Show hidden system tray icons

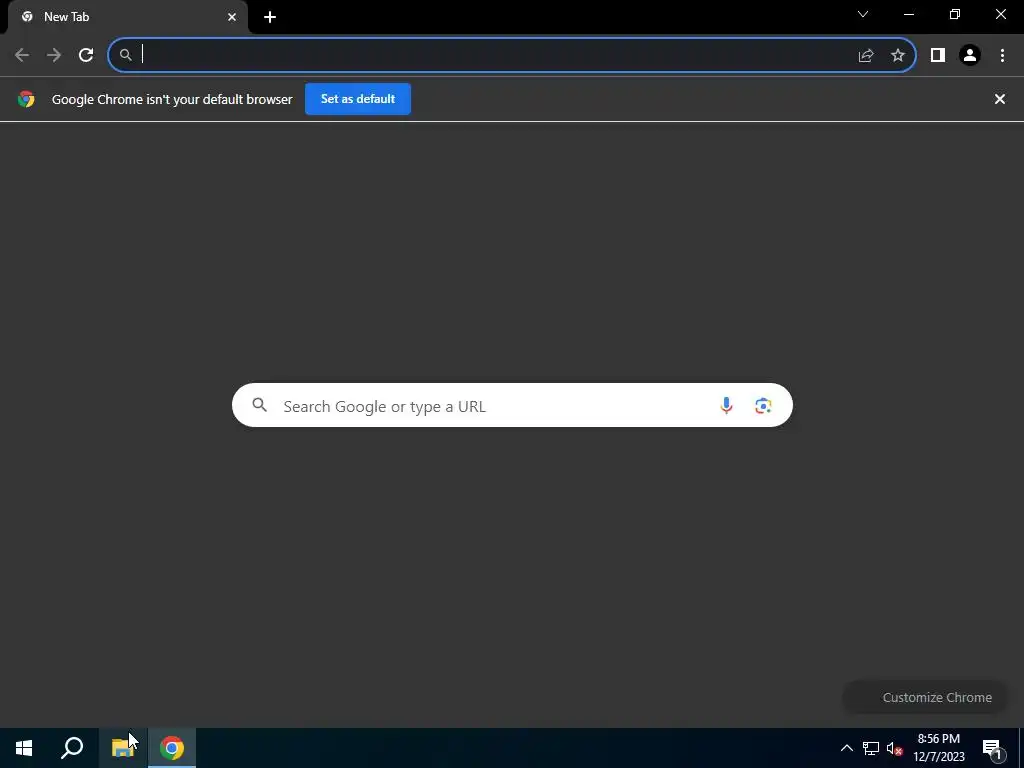(x=846, y=748)
